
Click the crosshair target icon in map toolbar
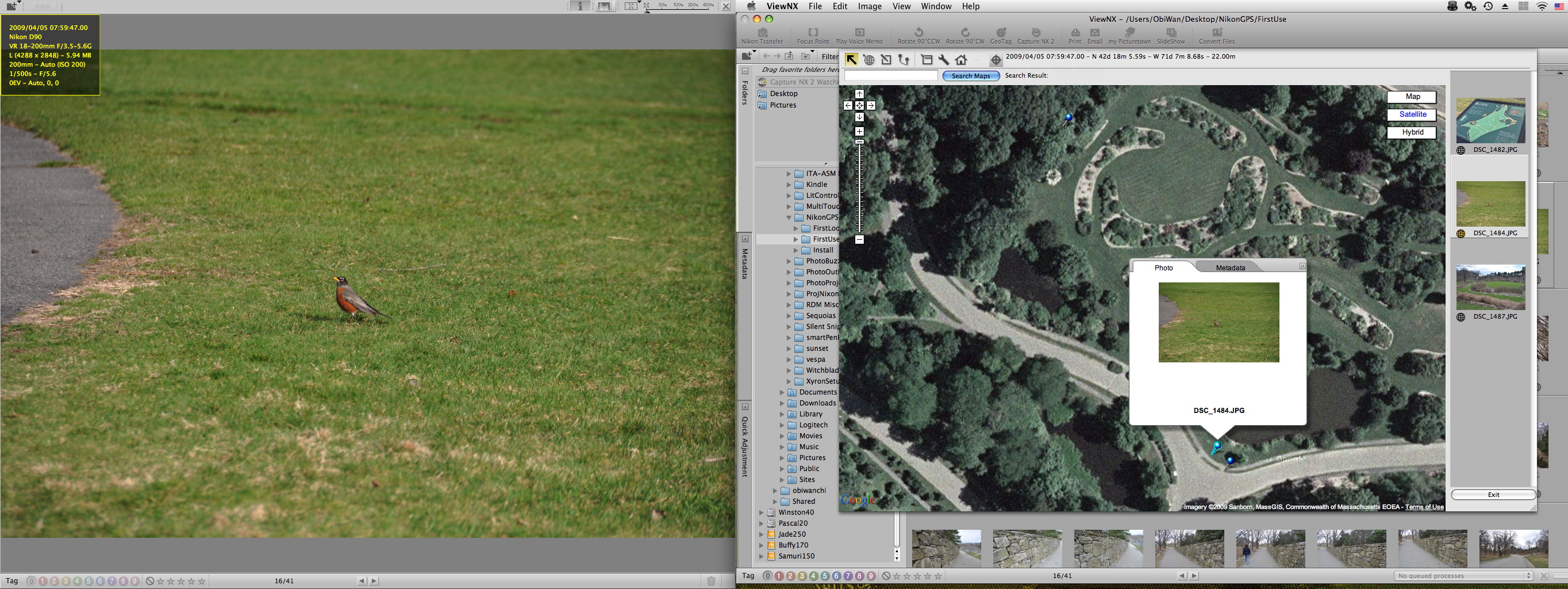(x=996, y=60)
